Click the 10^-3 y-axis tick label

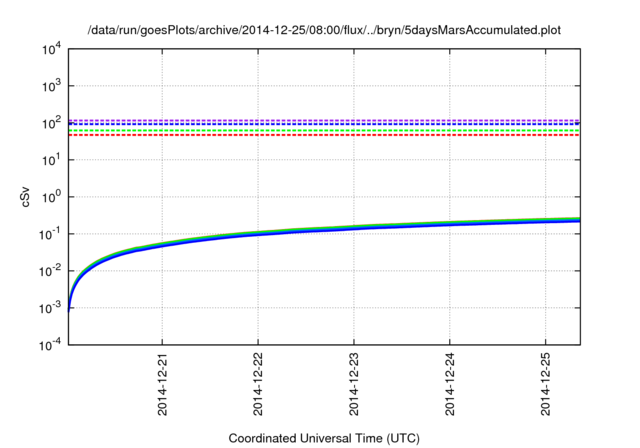click(x=50, y=308)
